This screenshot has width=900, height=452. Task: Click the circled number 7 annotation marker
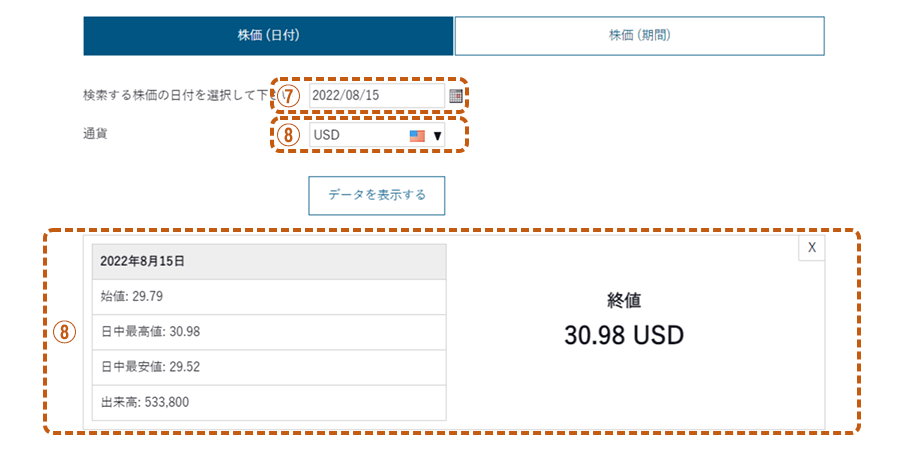pos(288,96)
